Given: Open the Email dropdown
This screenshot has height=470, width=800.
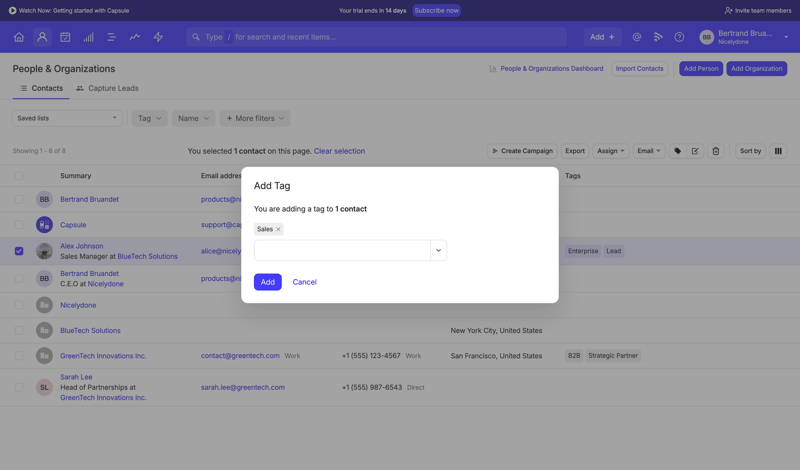Looking at the screenshot, I should click(649, 151).
